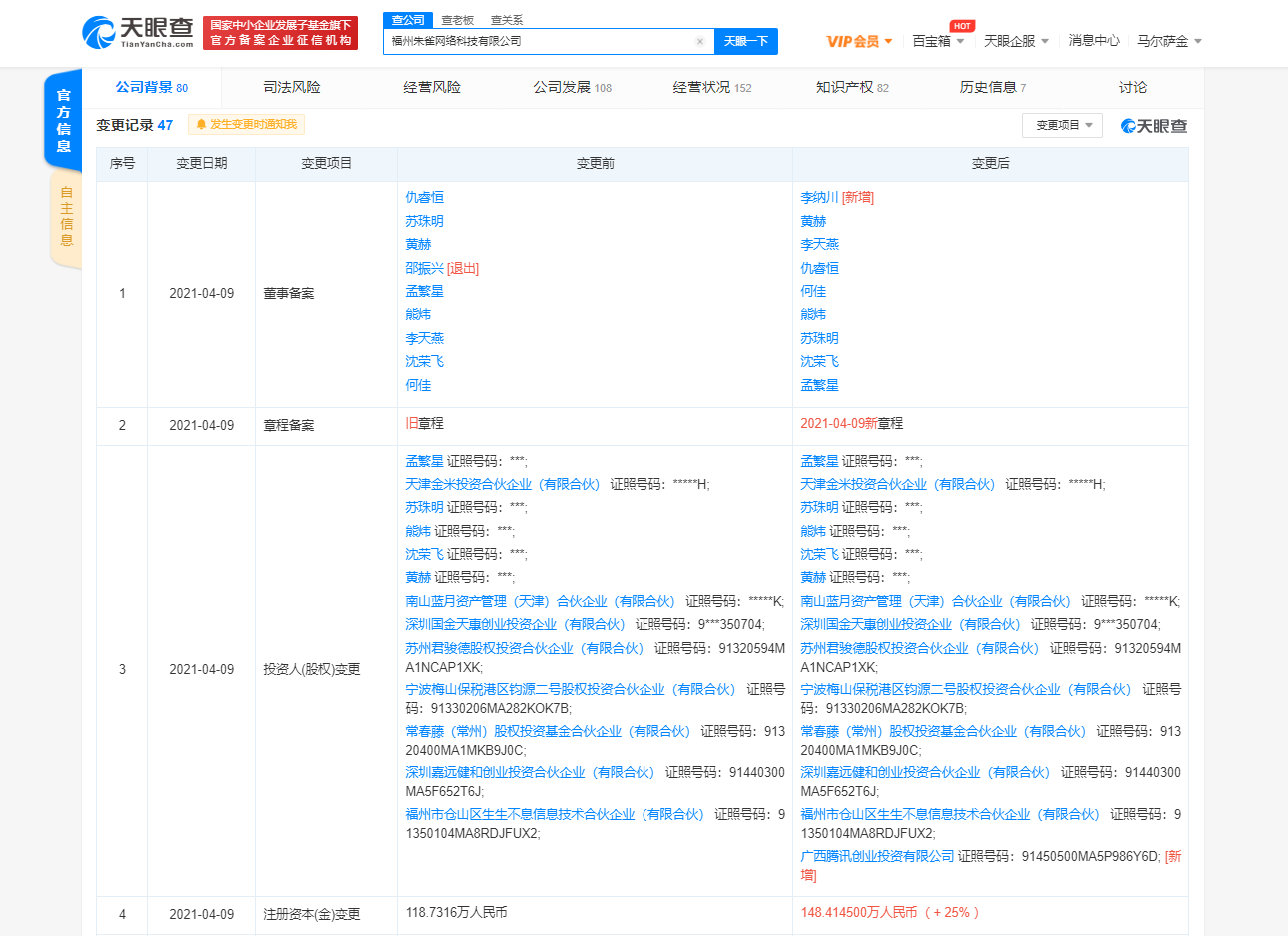Click the 发生变更时通知我 bell button
This screenshot has height=936, width=1288.
(x=246, y=125)
